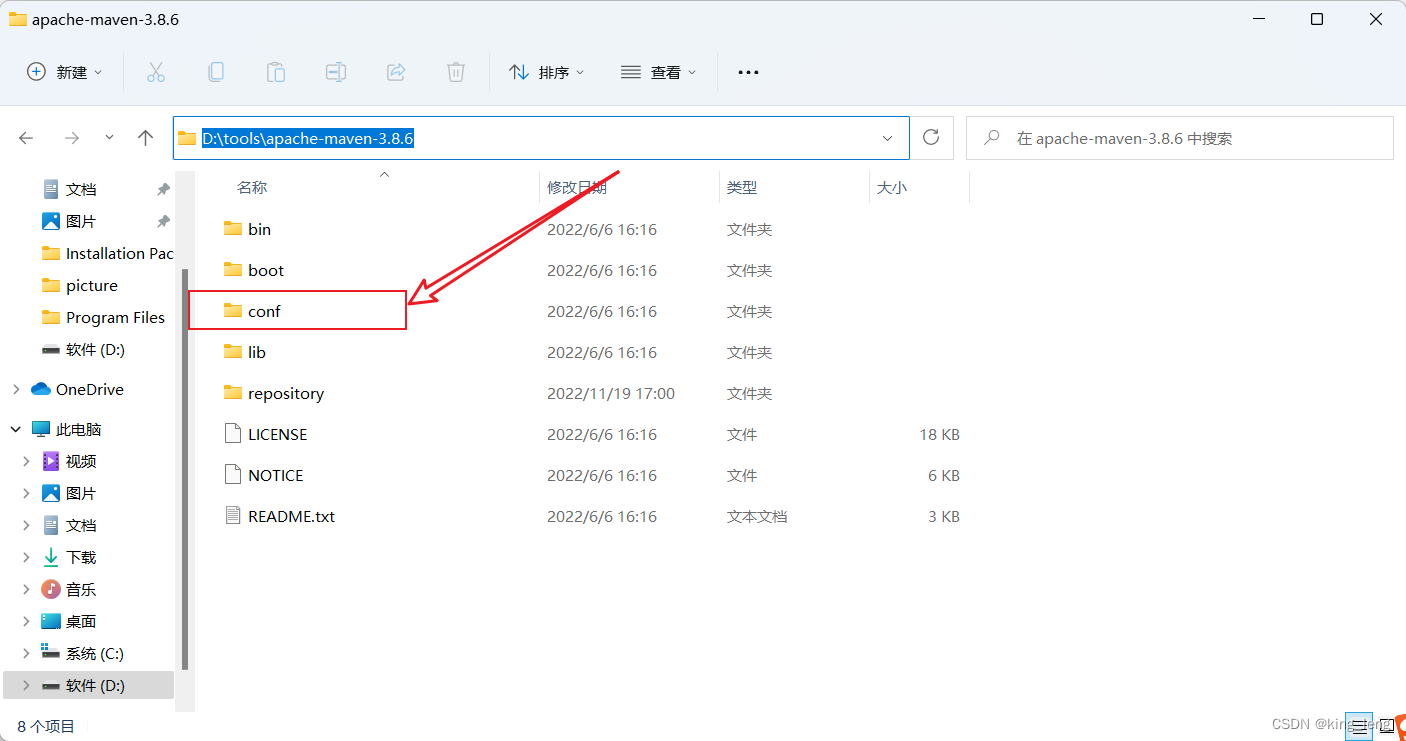Expand the 软件 (D:) drive node under 此电脑

point(27,685)
